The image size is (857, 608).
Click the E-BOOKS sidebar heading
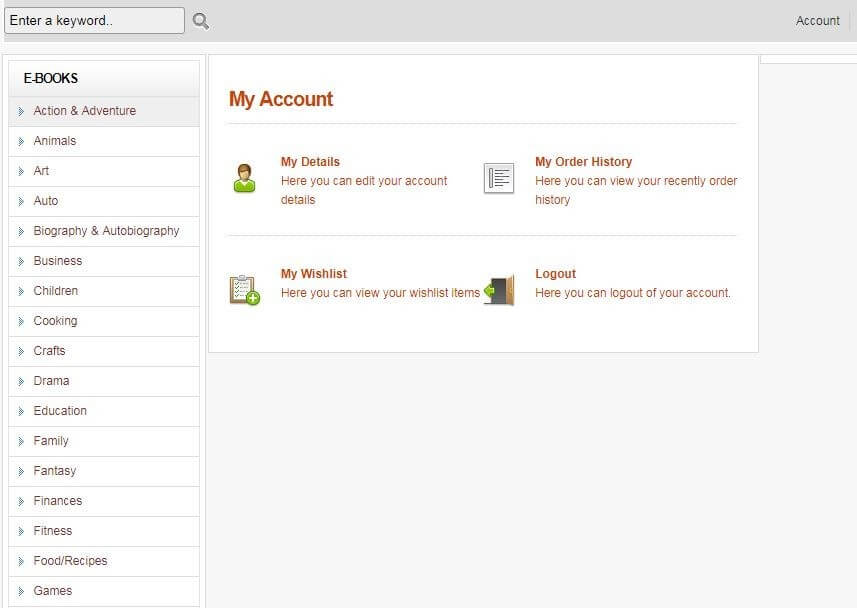(x=51, y=78)
